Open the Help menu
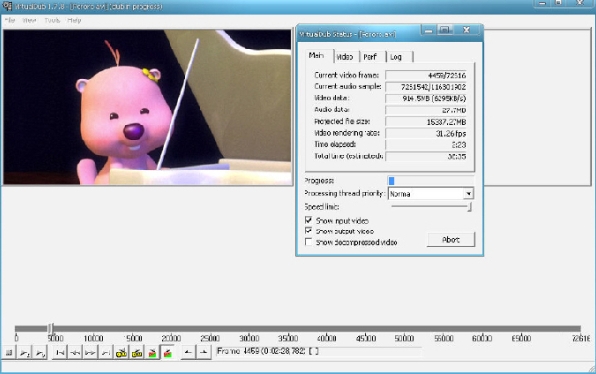The width and height of the screenshot is (596, 374). pyautogui.click(x=74, y=20)
